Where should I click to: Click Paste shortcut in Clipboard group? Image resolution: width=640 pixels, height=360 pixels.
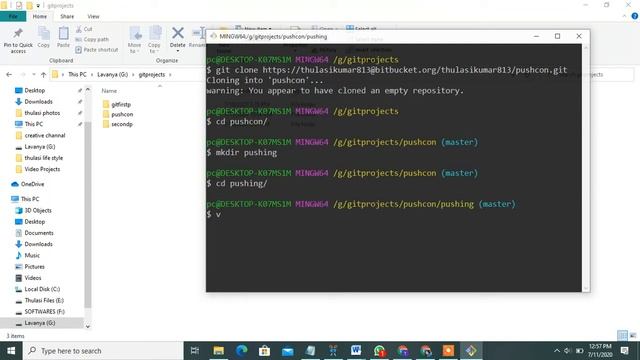(x=97, y=50)
